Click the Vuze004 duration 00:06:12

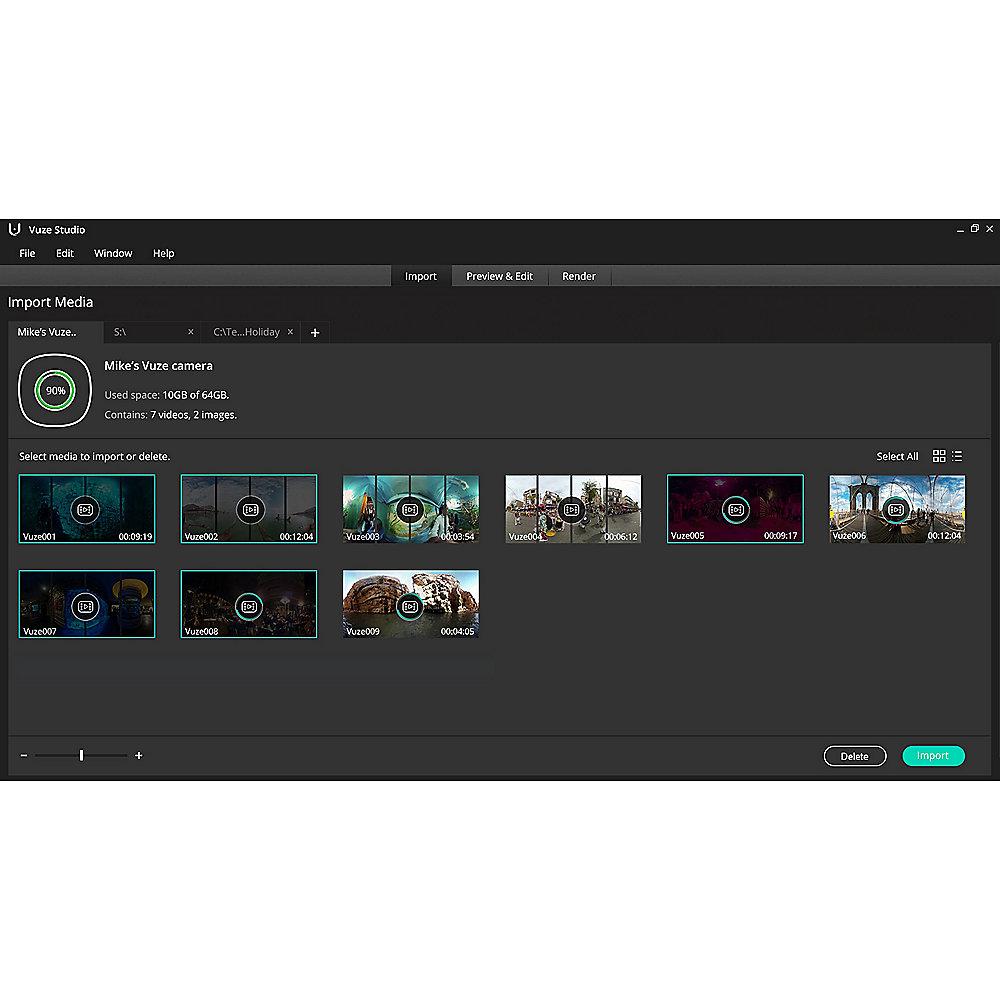tap(621, 536)
